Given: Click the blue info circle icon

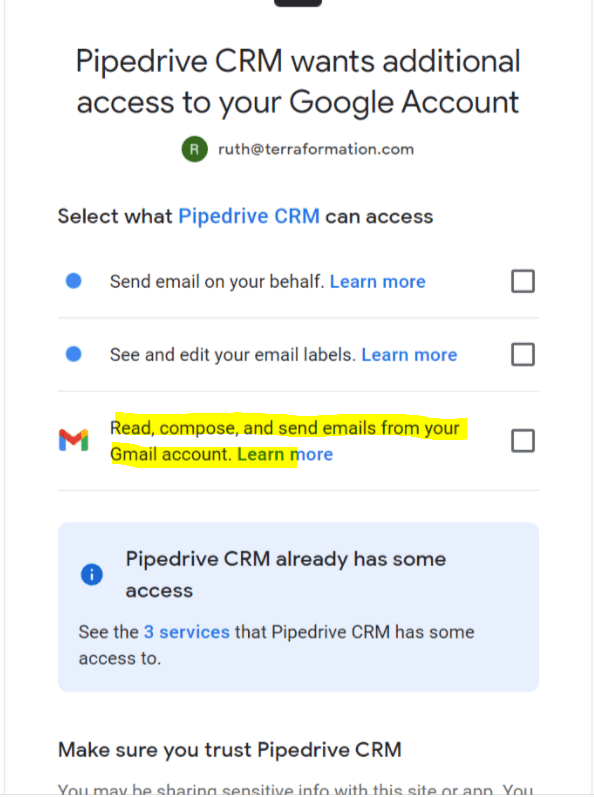Looking at the screenshot, I should 92,574.
